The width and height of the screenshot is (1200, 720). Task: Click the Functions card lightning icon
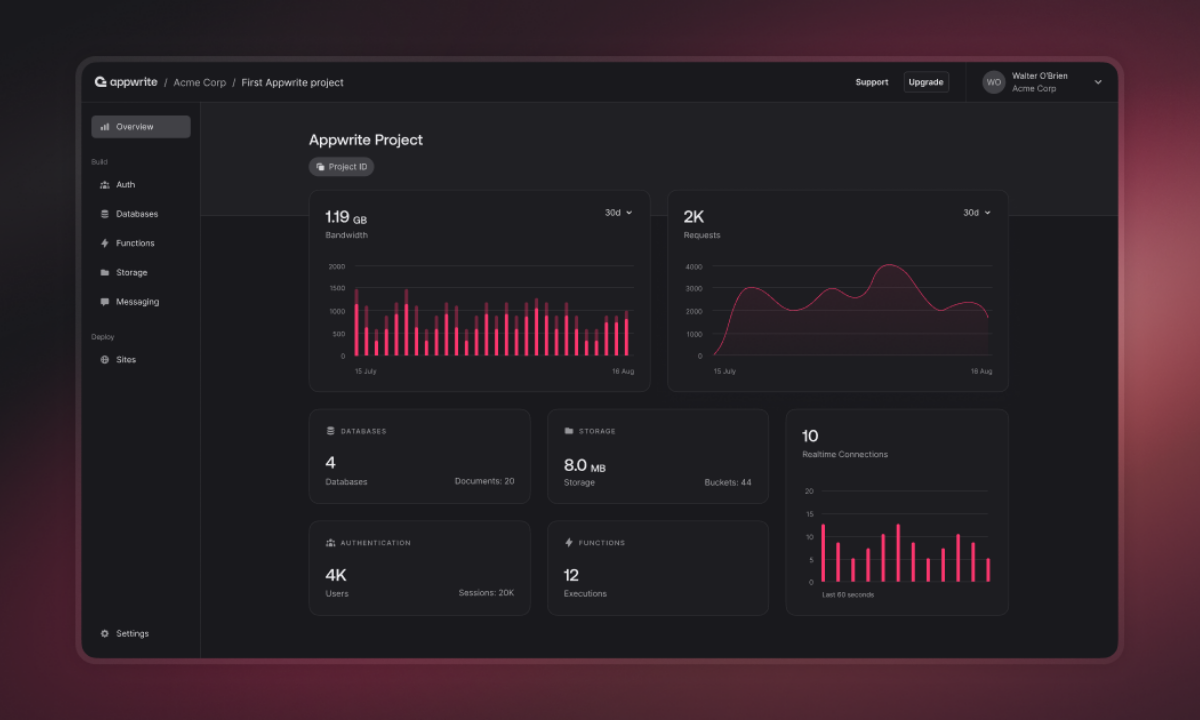(x=569, y=543)
